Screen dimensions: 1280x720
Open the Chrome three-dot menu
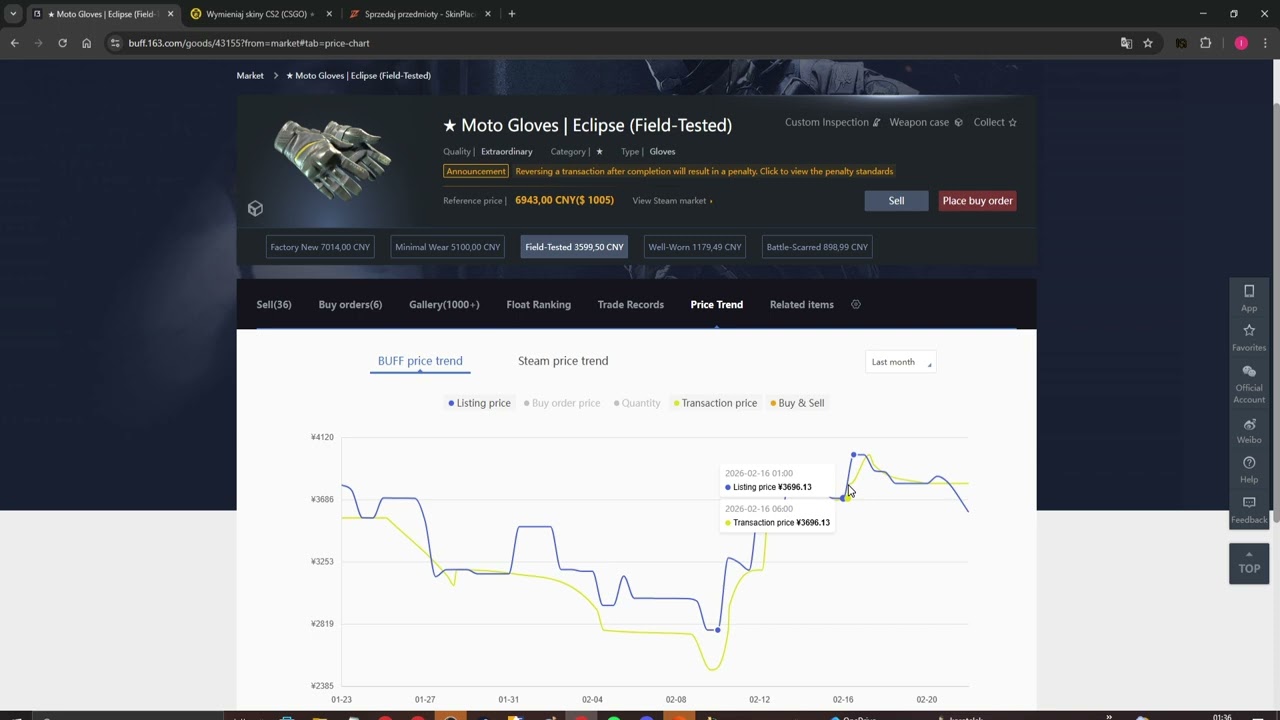[1265, 43]
